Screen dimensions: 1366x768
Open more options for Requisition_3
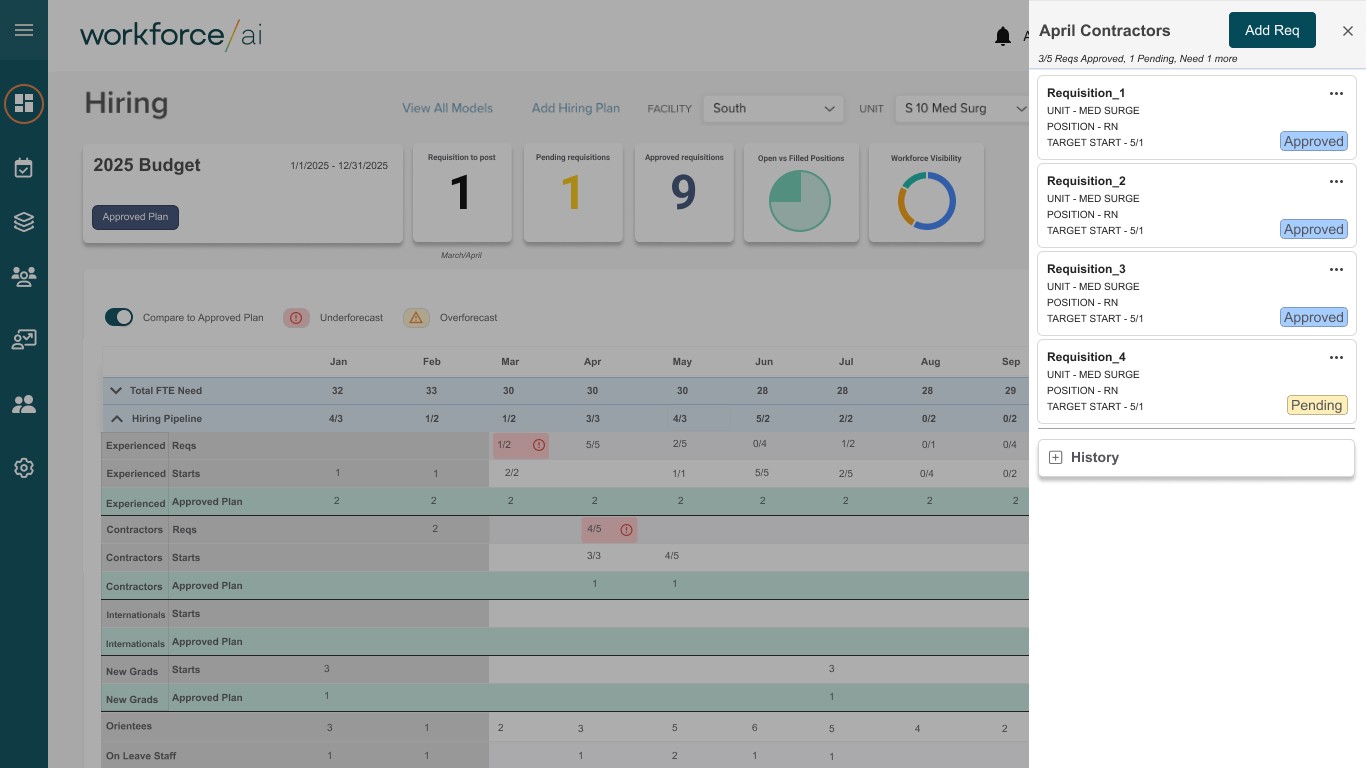coord(1336,269)
